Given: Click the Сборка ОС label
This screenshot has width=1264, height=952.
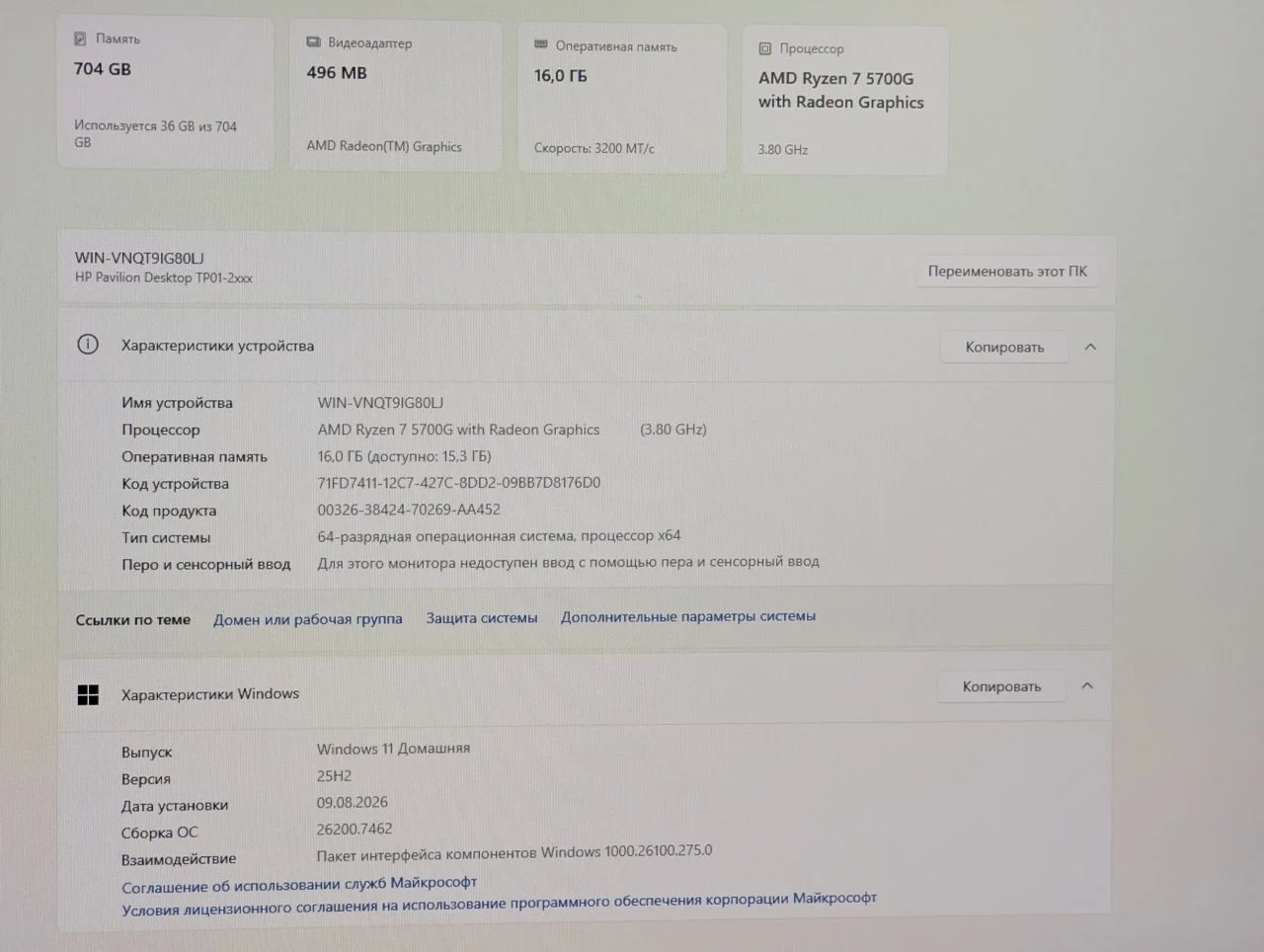Looking at the screenshot, I should click(x=160, y=833).
